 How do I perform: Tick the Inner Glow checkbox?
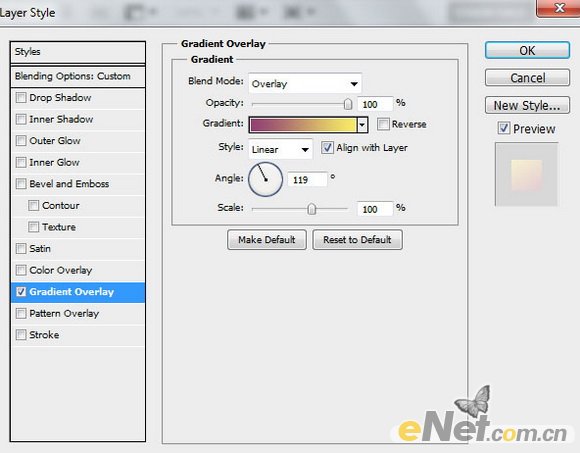pyautogui.click(x=21, y=162)
